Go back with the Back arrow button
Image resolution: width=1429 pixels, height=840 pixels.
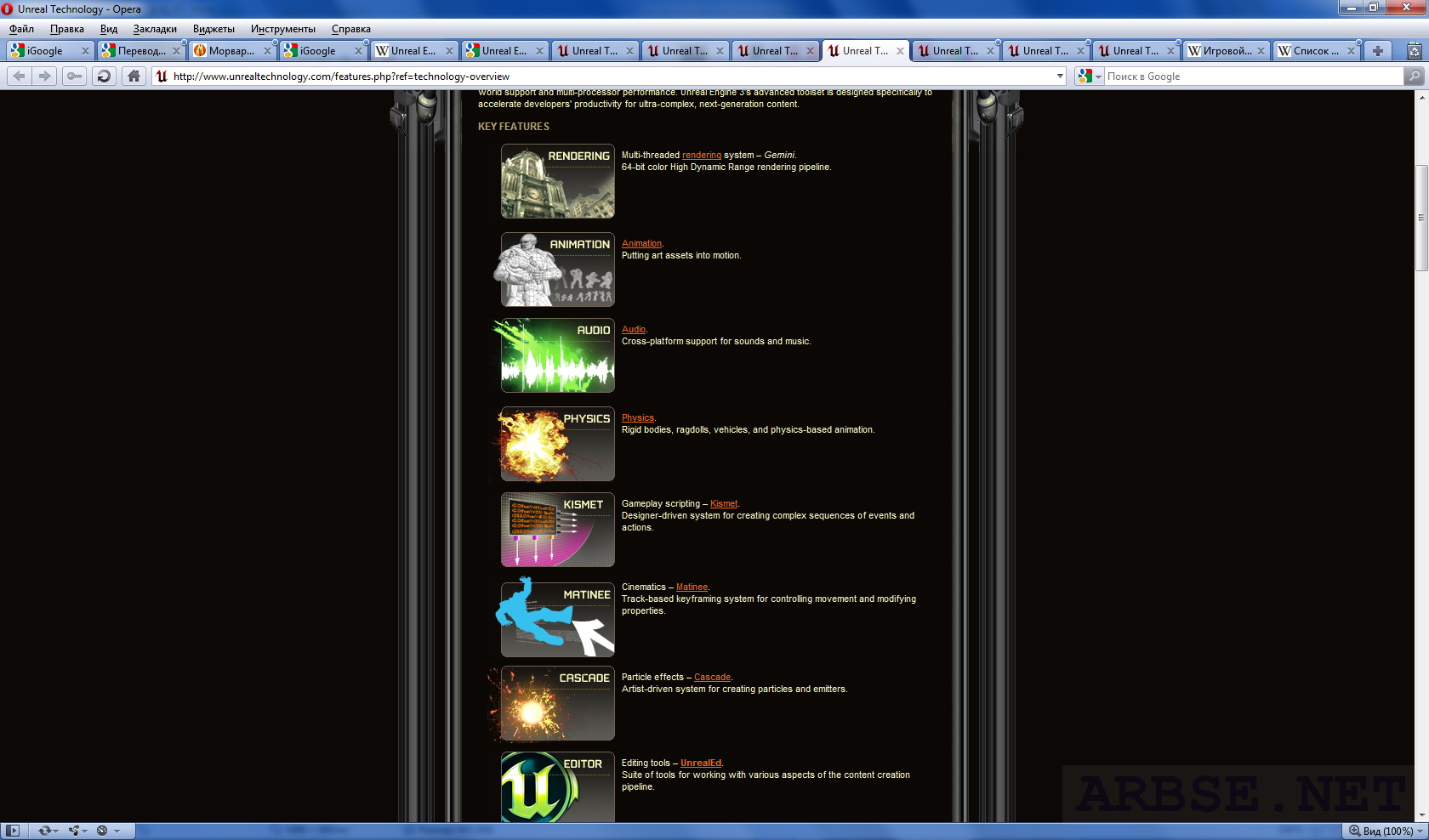(x=20, y=76)
